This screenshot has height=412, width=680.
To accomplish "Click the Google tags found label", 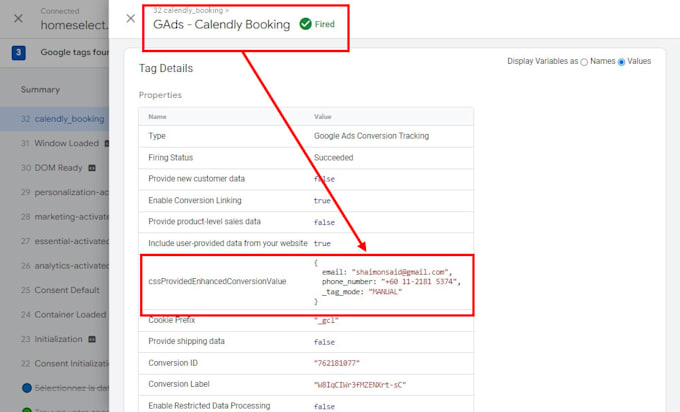I will point(75,52).
